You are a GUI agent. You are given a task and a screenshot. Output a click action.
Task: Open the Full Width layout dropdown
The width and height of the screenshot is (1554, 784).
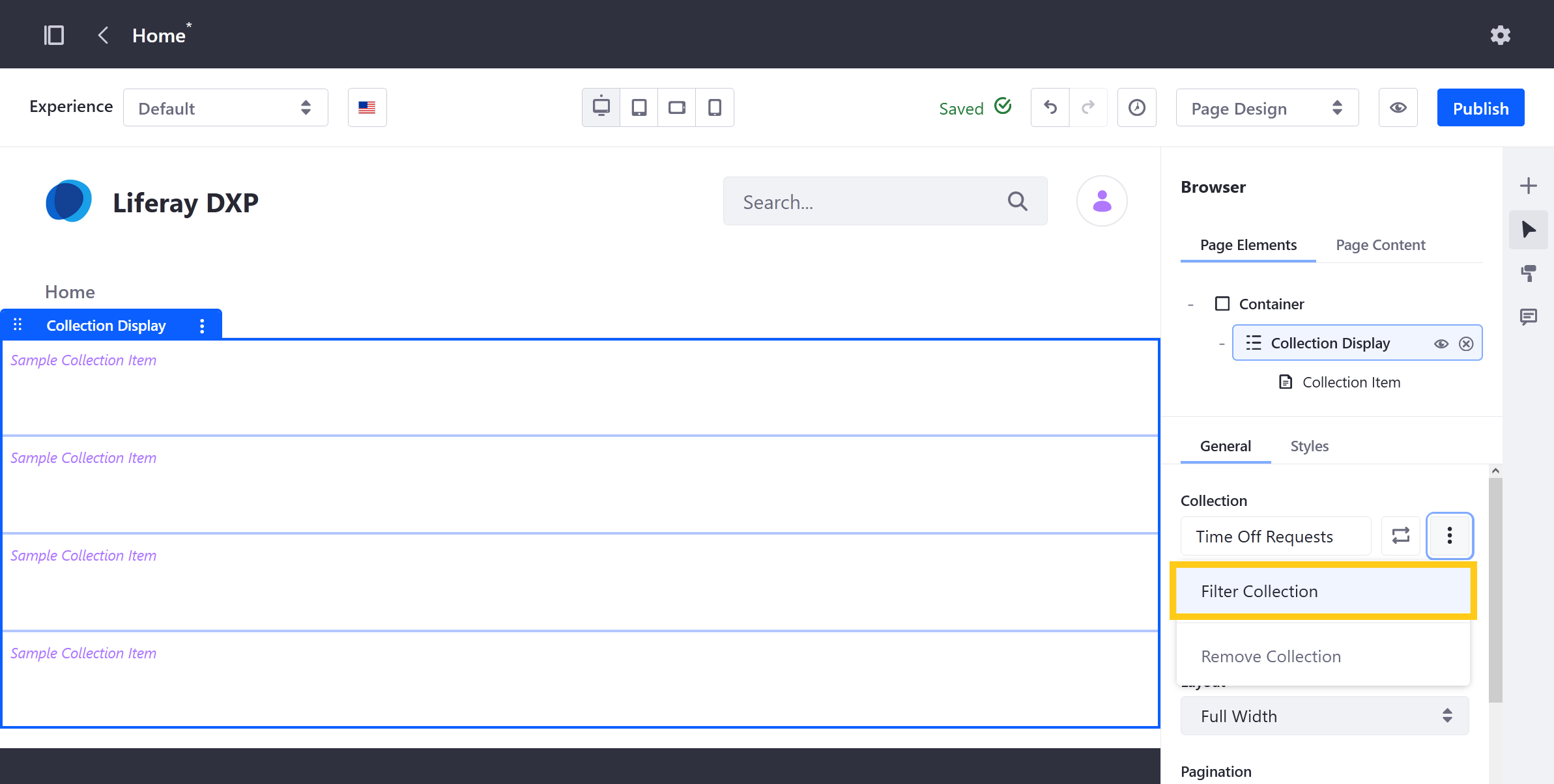pos(1325,716)
